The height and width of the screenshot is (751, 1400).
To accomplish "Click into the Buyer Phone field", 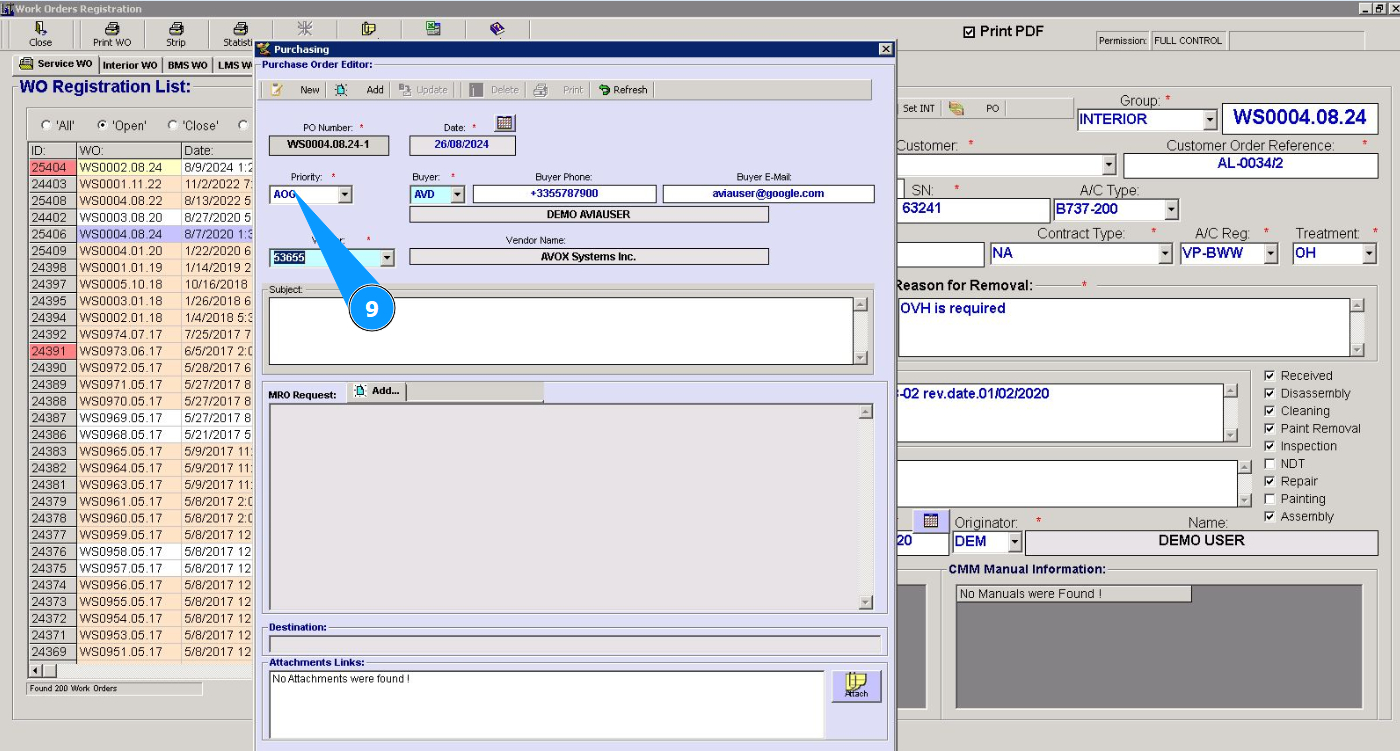I will [x=565, y=194].
